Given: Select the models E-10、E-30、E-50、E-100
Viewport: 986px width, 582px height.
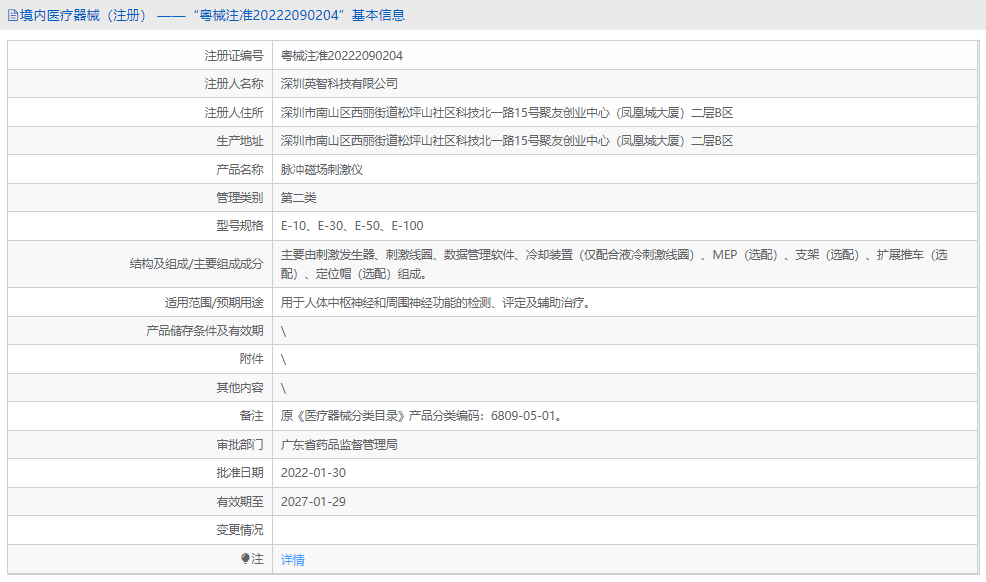Looking at the screenshot, I should [x=352, y=226].
